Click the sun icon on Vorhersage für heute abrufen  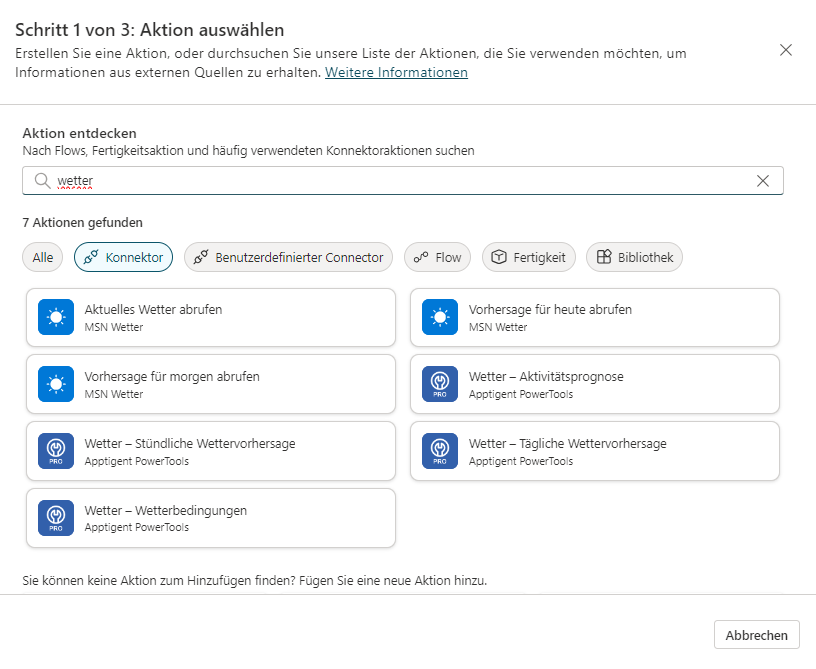tap(440, 318)
